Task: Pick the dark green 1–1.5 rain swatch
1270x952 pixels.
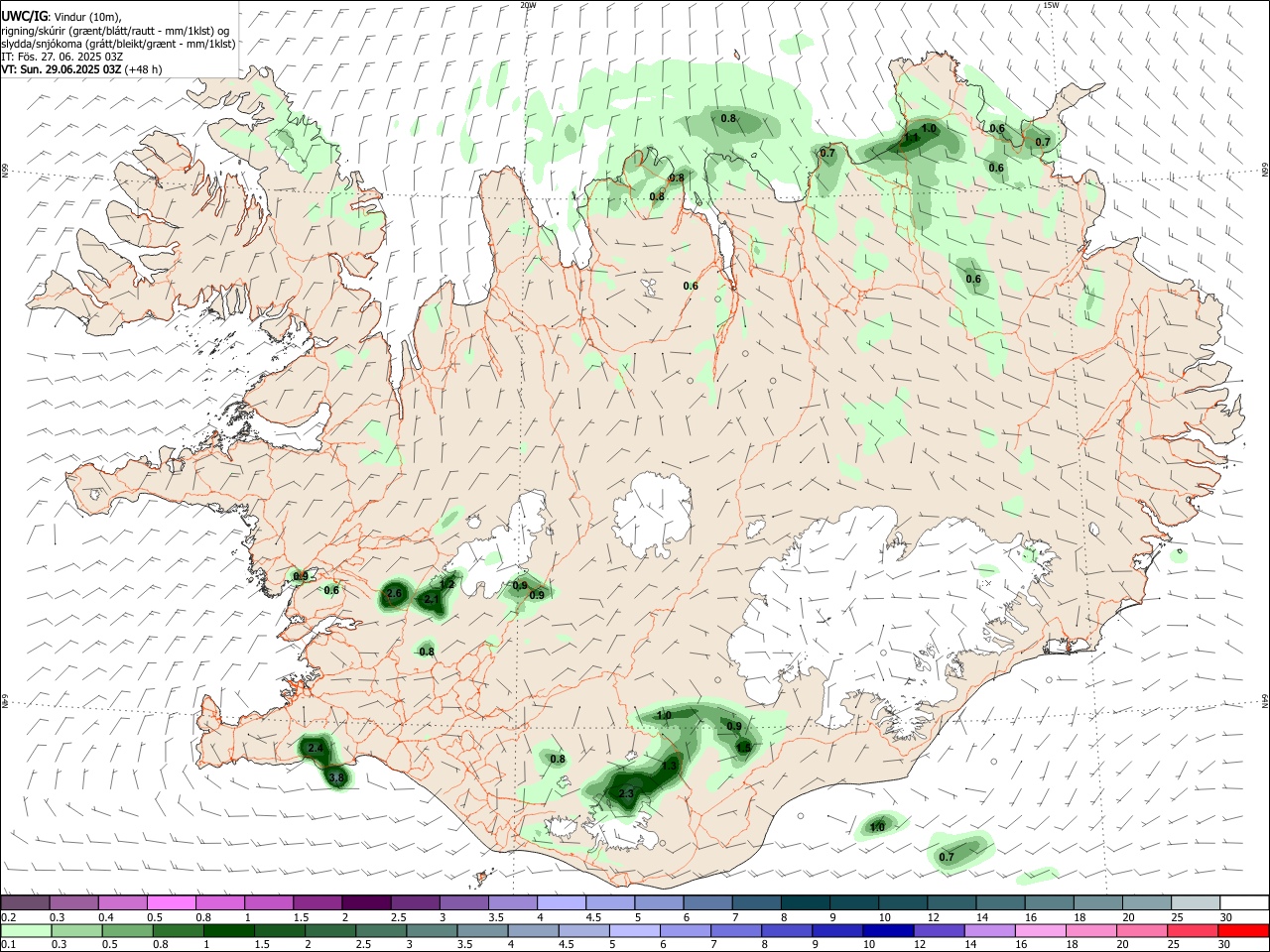Action: click(228, 931)
